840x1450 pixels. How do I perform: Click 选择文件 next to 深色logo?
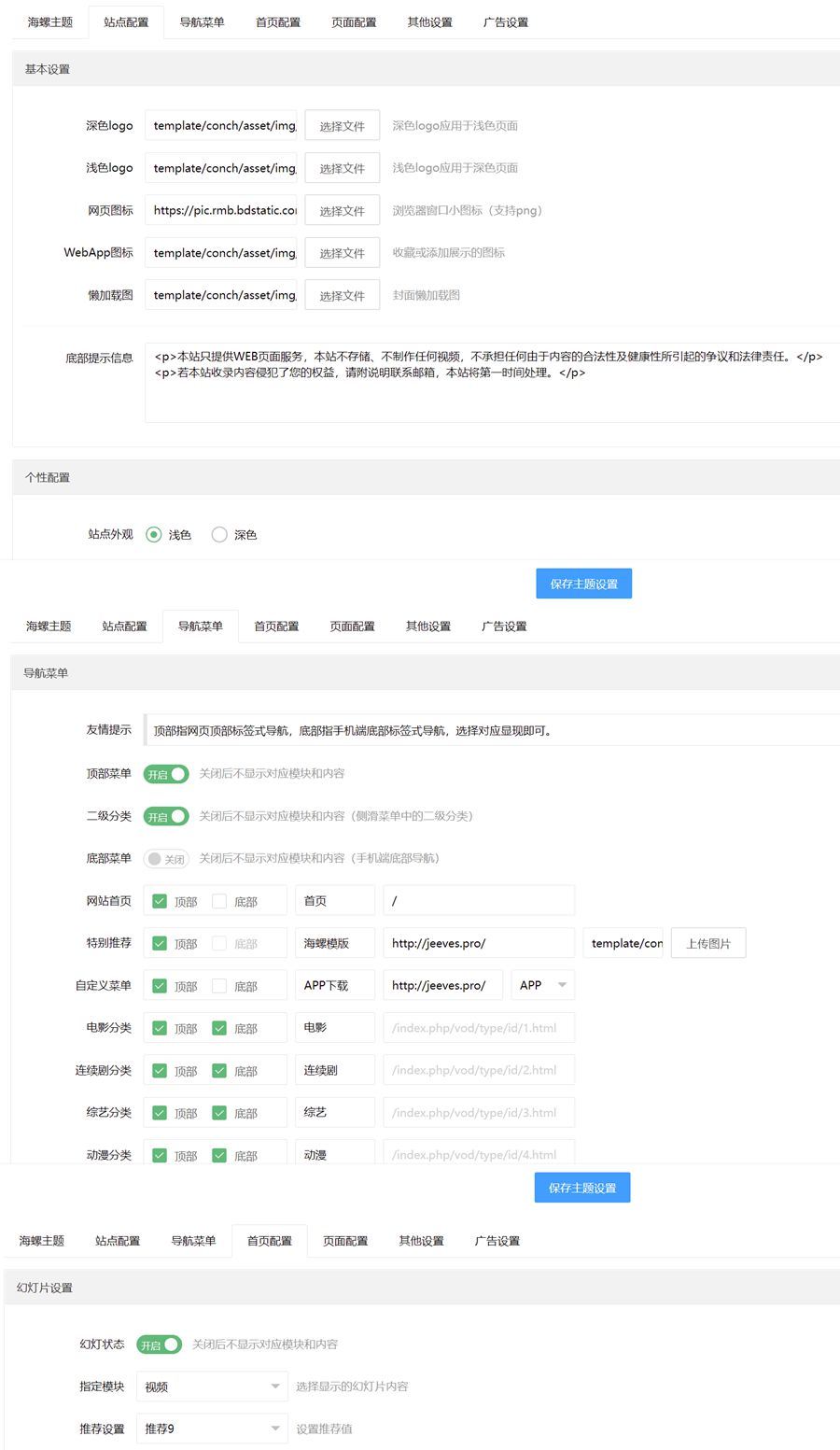(342, 125)
